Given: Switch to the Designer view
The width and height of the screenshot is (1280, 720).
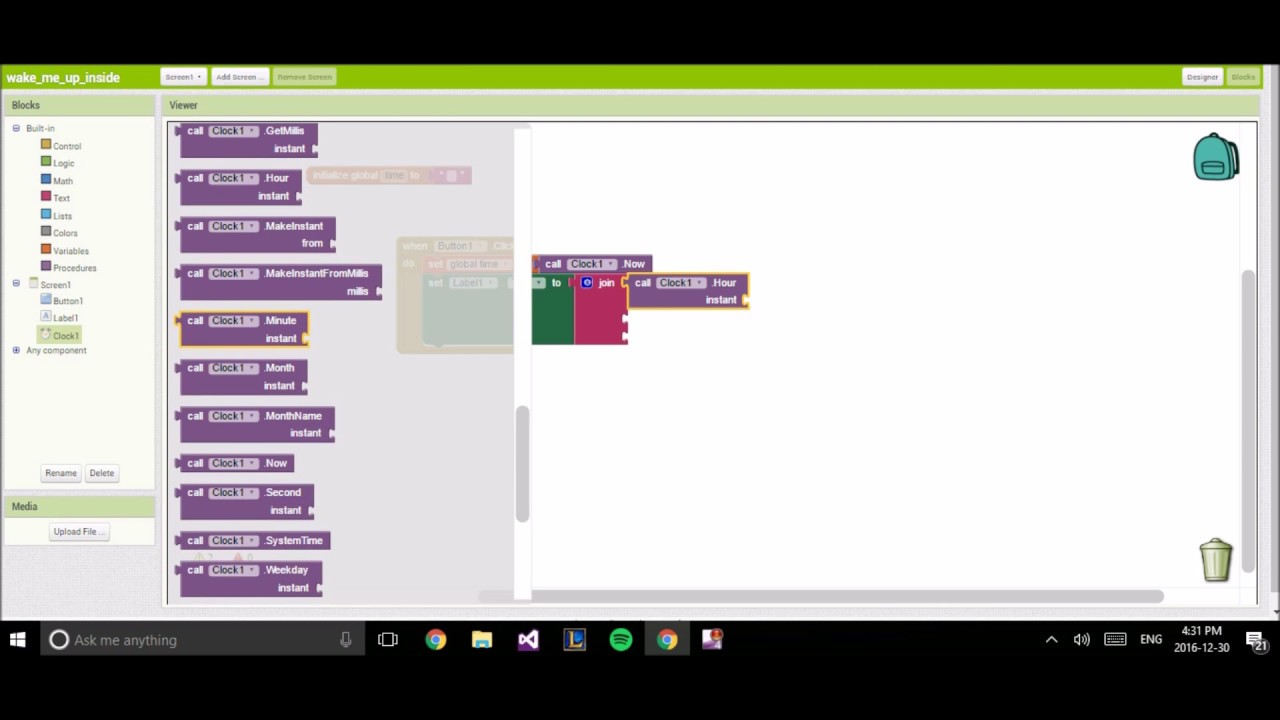Looking at the screenshot, I should (1202, 77).
